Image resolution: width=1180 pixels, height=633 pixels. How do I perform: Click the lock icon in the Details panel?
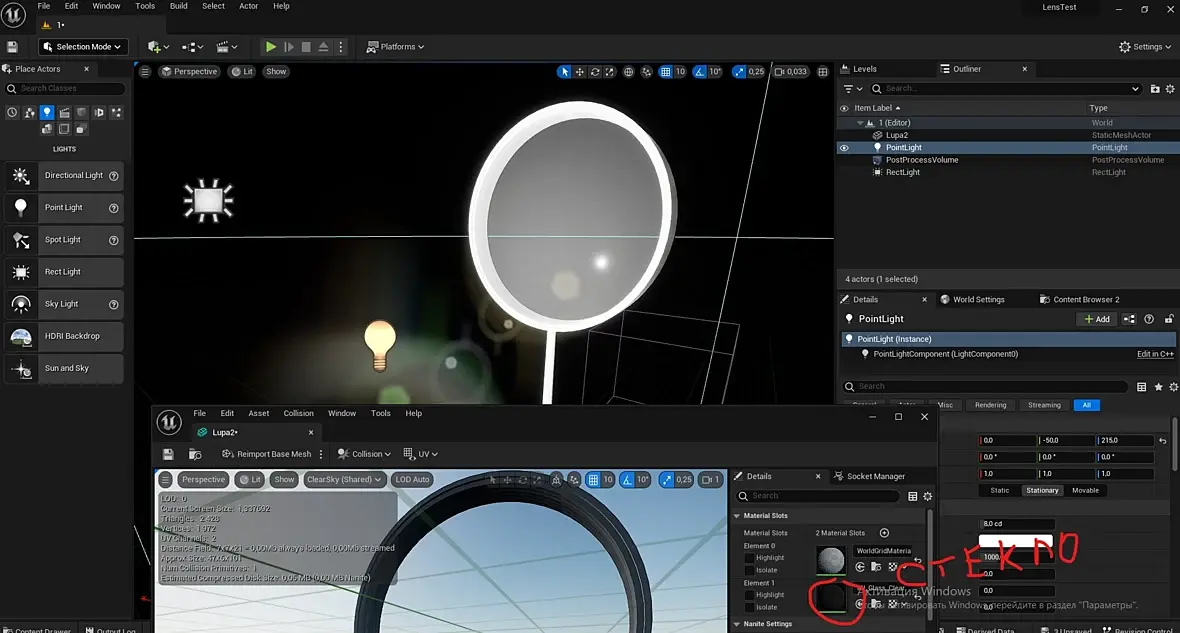tap(1169, 319)
